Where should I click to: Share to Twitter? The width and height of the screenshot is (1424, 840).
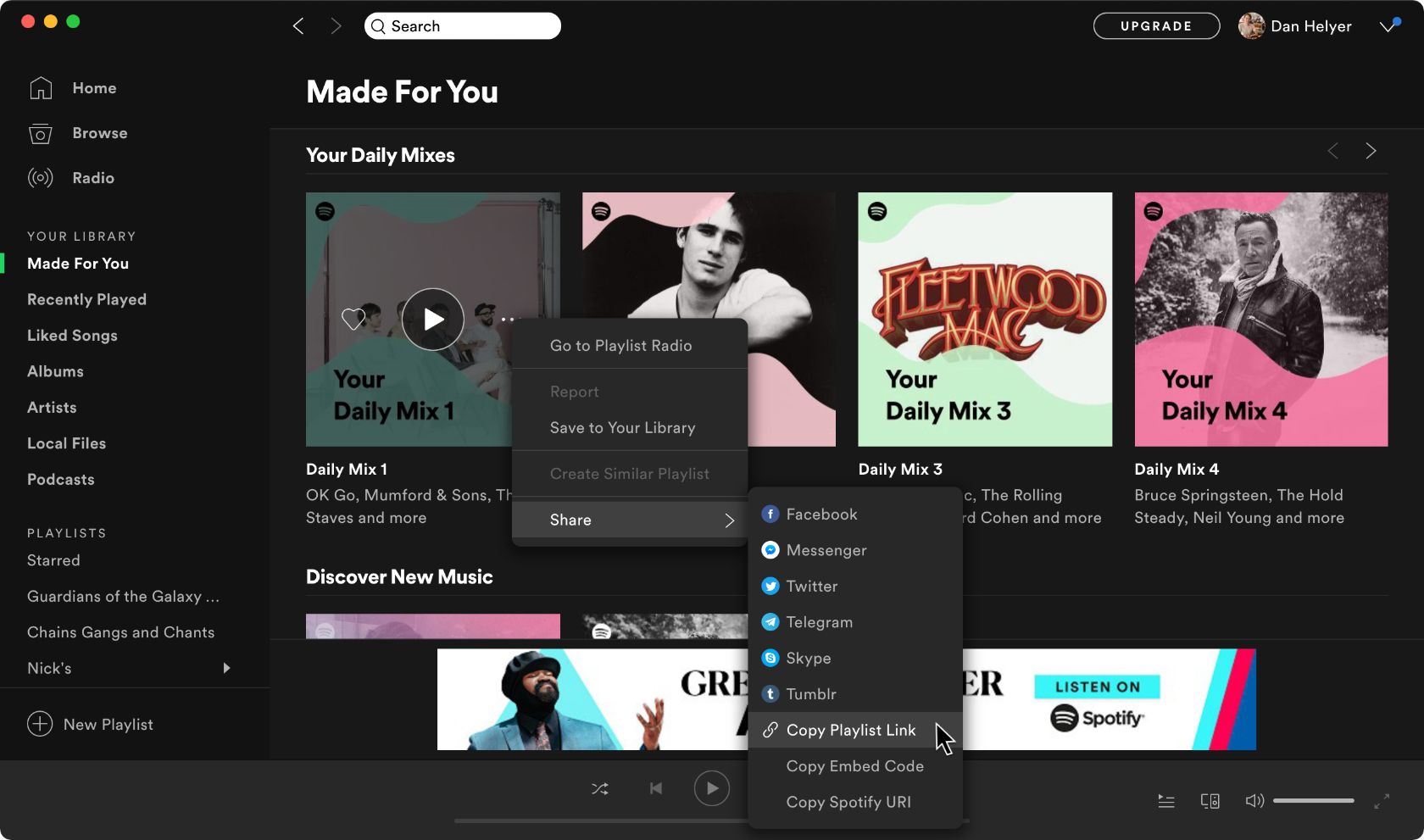coord(855,587)
